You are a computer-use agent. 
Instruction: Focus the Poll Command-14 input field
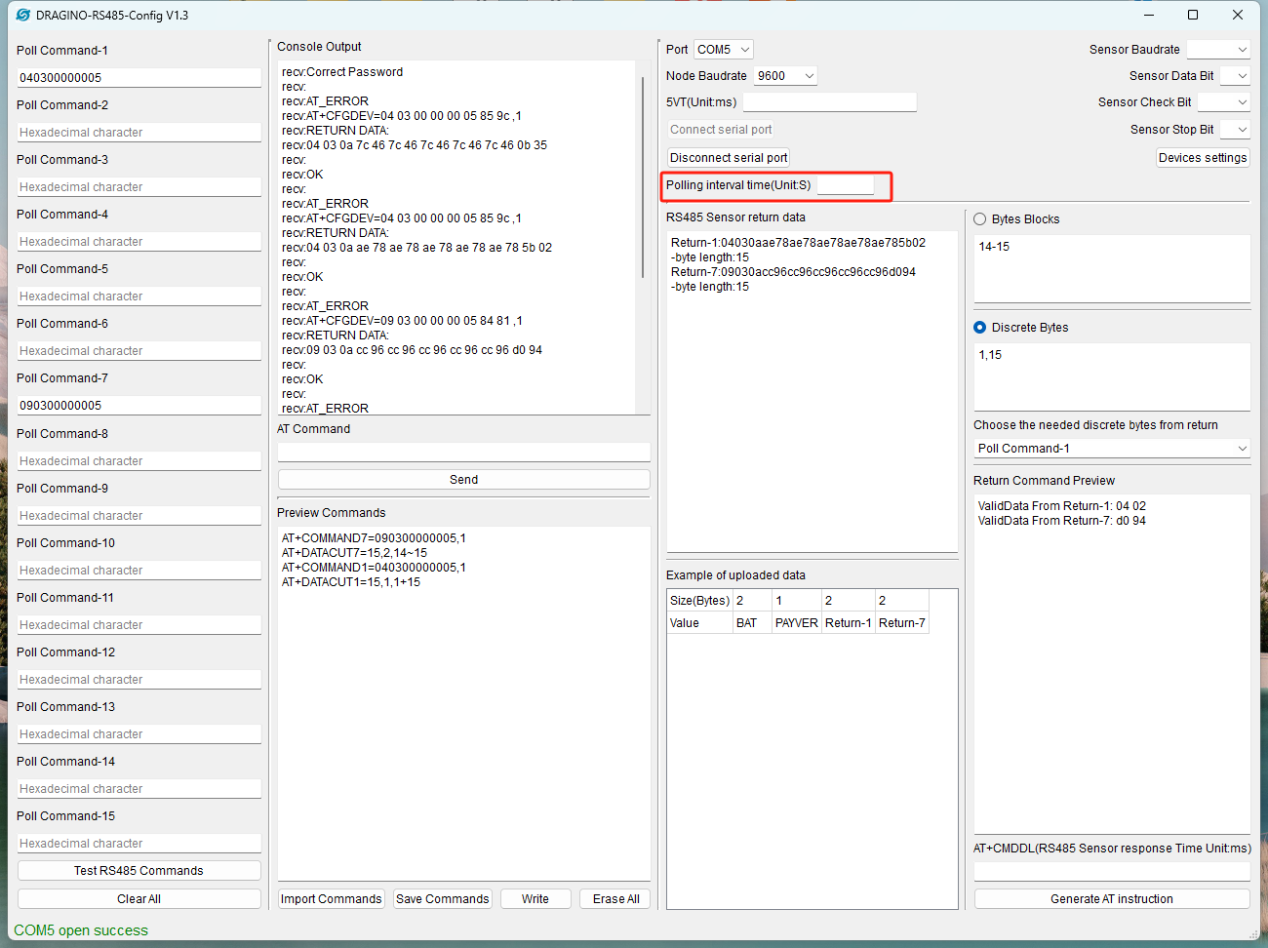coord(139,789)
